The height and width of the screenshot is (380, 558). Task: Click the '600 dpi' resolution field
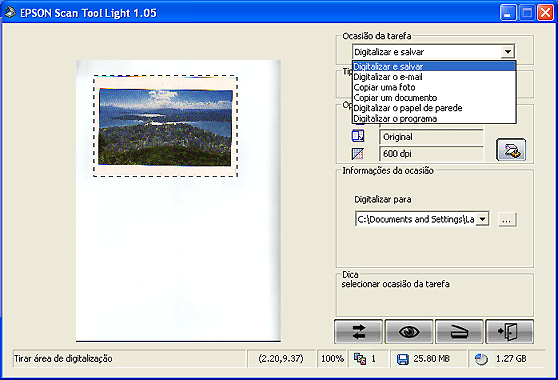tap(431, 154)
